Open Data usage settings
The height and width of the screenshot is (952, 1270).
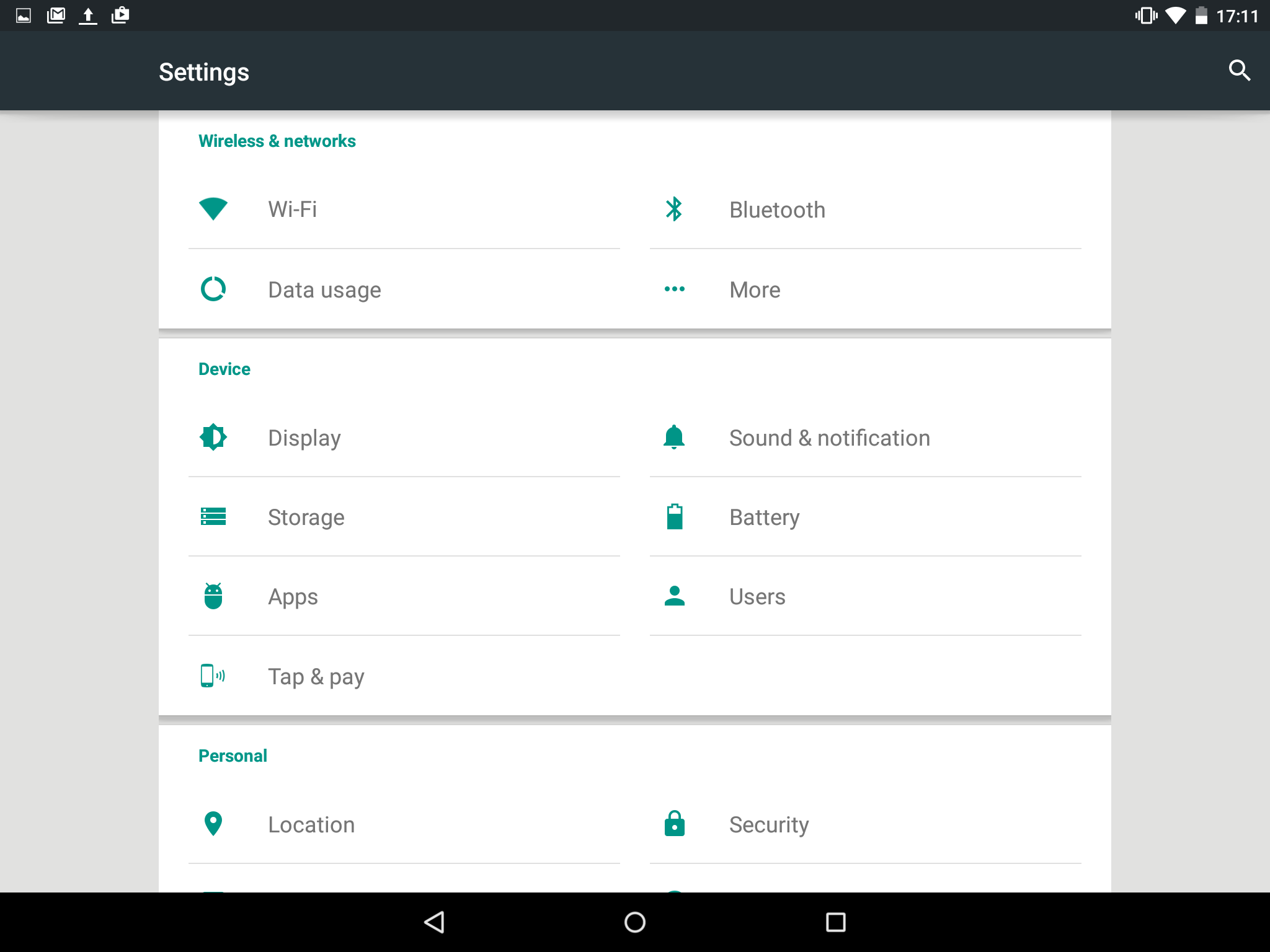404,289
